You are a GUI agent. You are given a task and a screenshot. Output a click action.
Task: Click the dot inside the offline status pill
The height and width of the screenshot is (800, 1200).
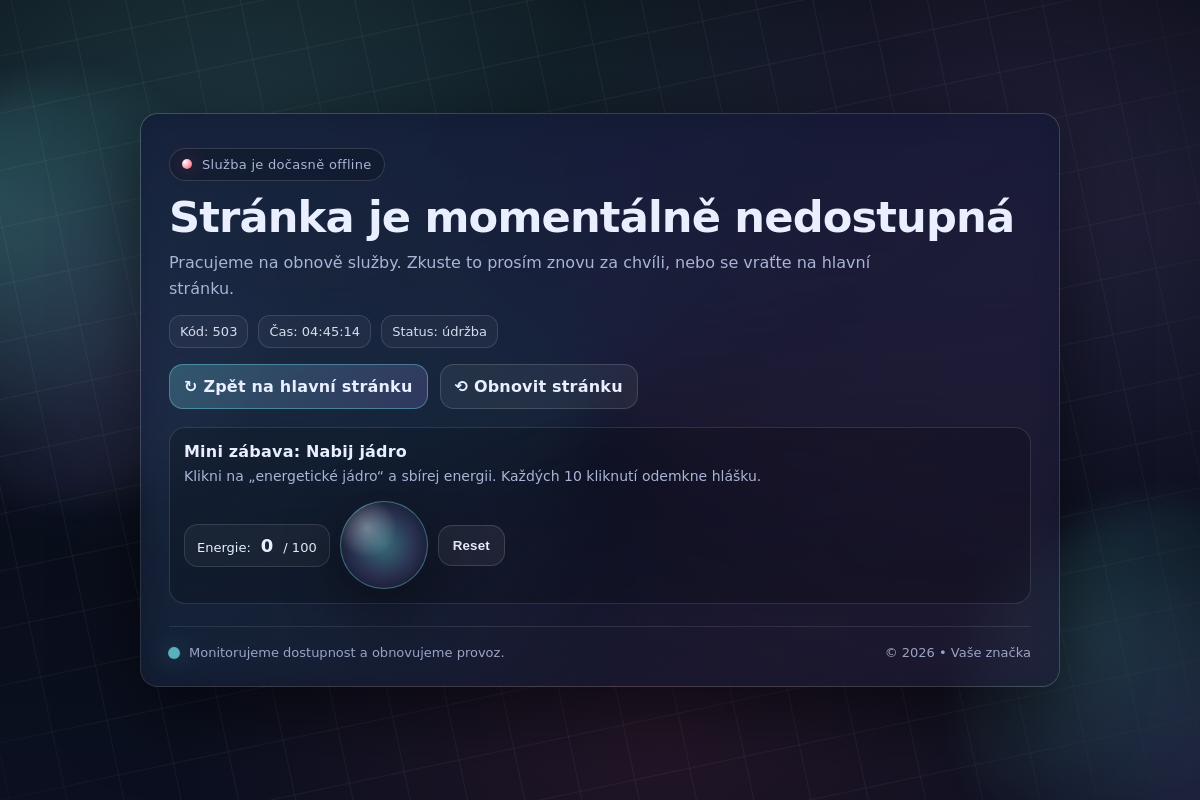pyautogui.click(x=187, y=163)
